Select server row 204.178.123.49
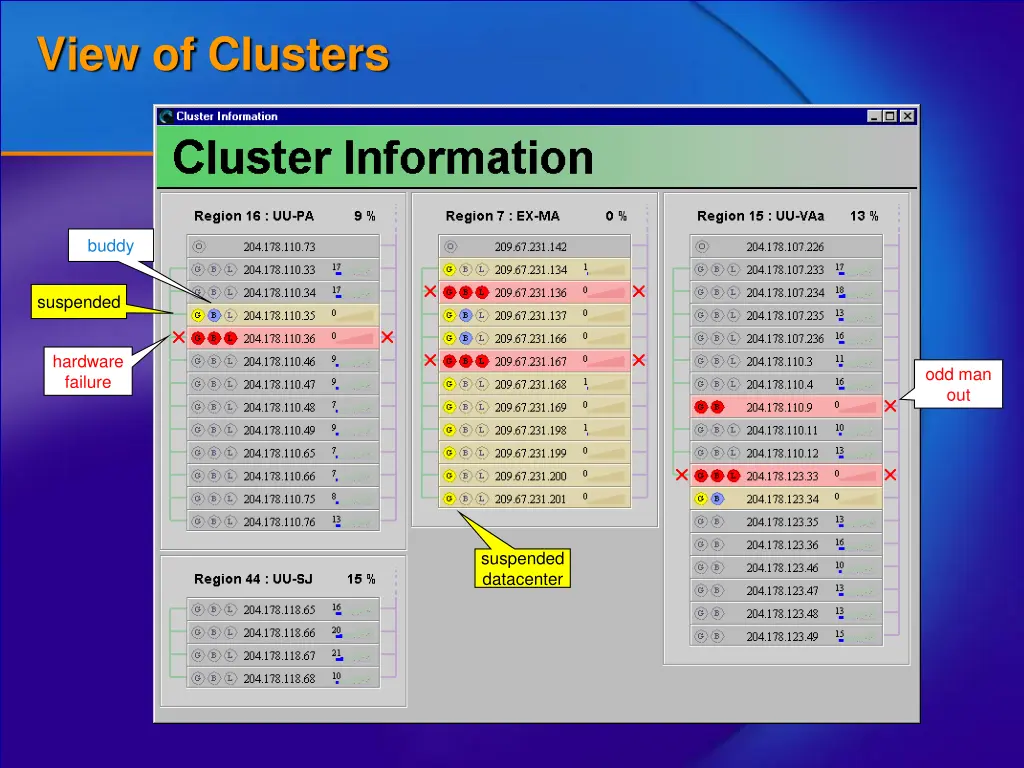The image size is (1024, 768). [782, 637]
